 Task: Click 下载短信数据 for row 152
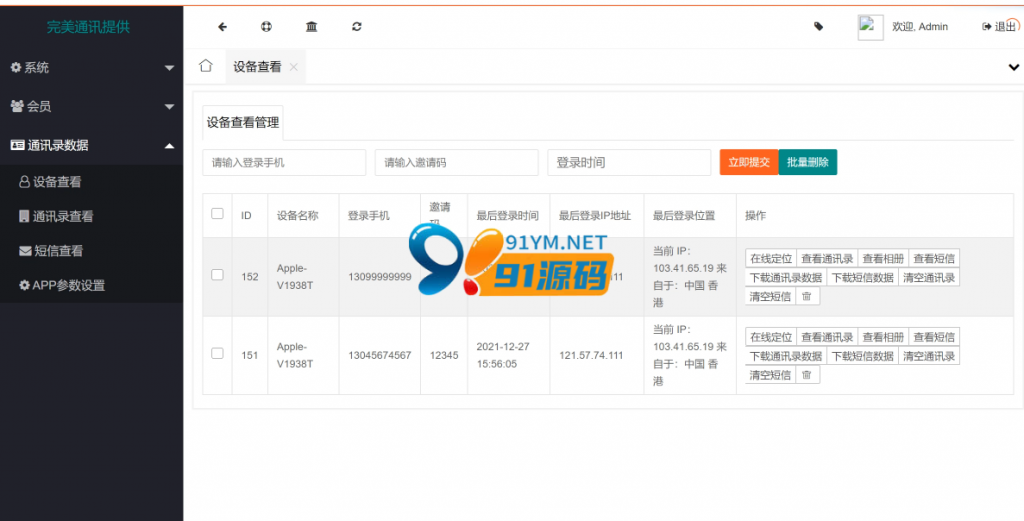click(863, 277)
